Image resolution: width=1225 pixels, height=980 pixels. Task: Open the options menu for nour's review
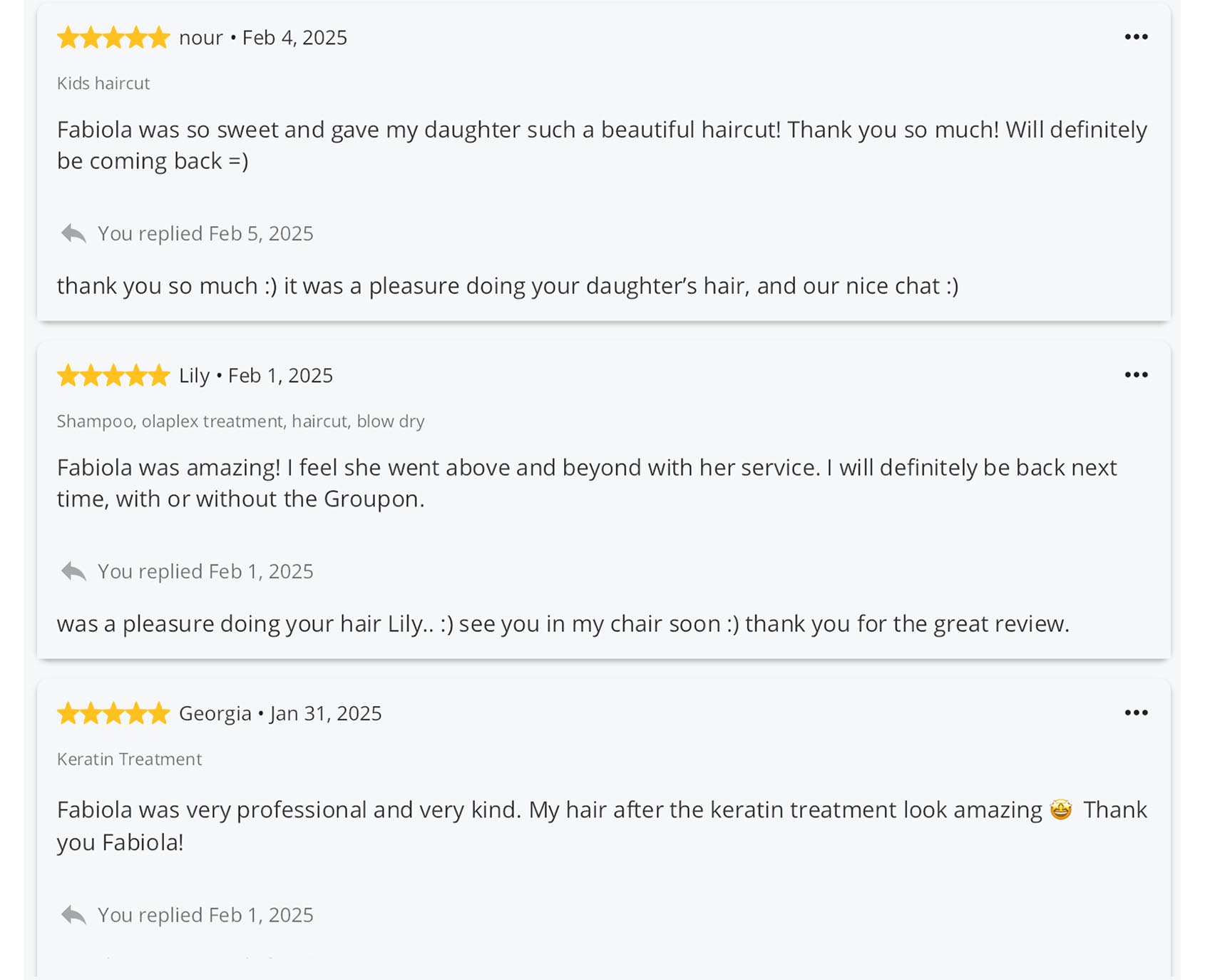pos(1135,37)
